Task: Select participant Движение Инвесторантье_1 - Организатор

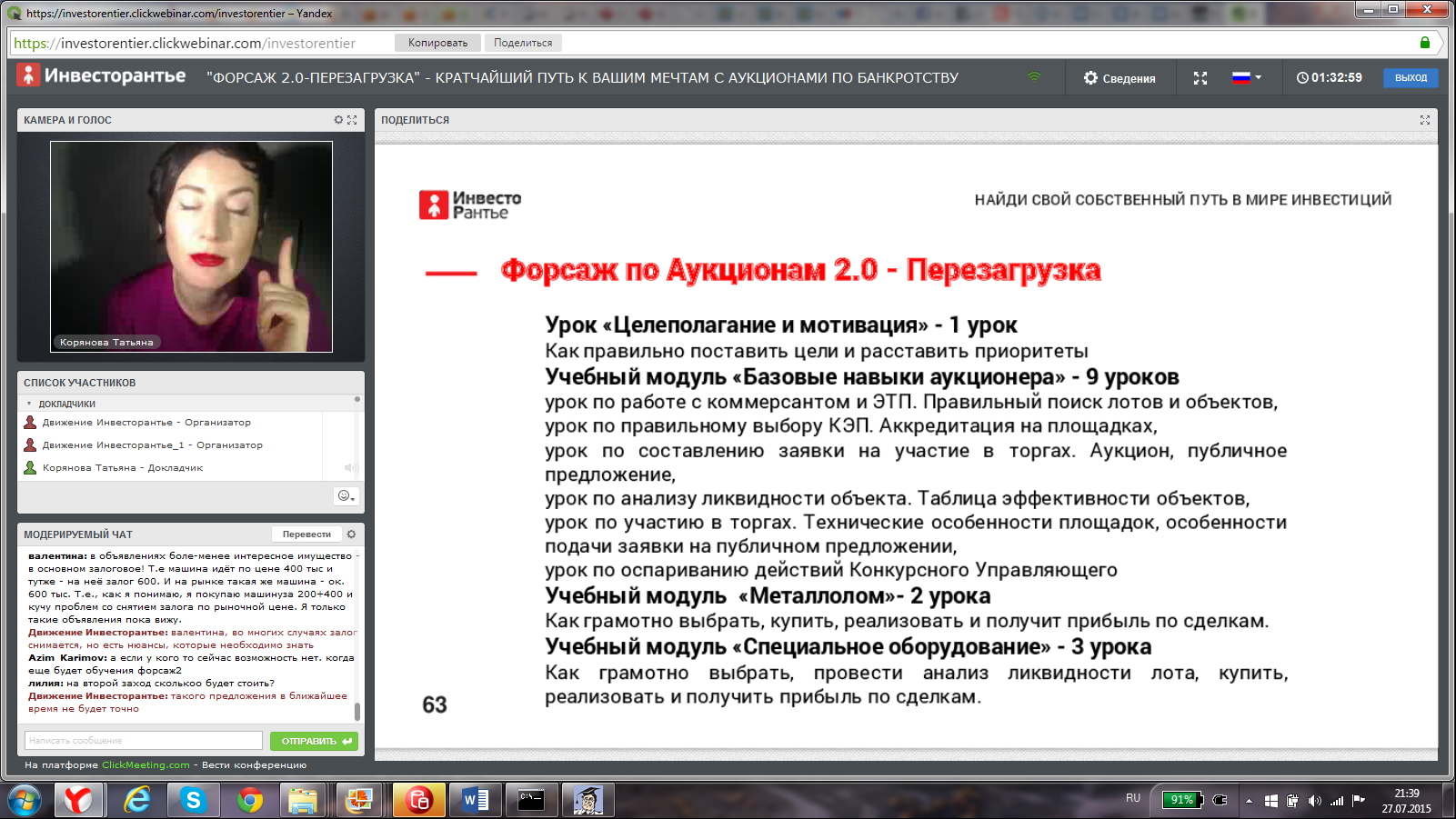Action: pyautogui.click(x=152, y=445)
